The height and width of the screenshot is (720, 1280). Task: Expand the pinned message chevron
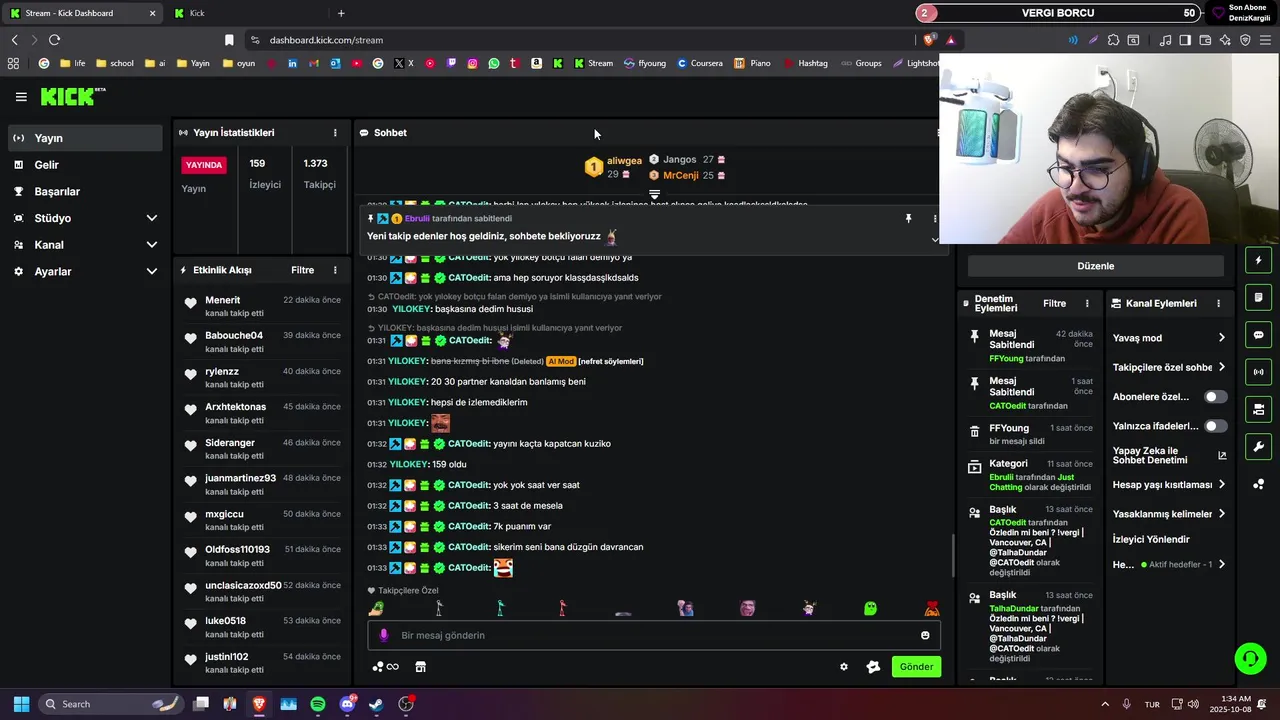tap(935, 240)
